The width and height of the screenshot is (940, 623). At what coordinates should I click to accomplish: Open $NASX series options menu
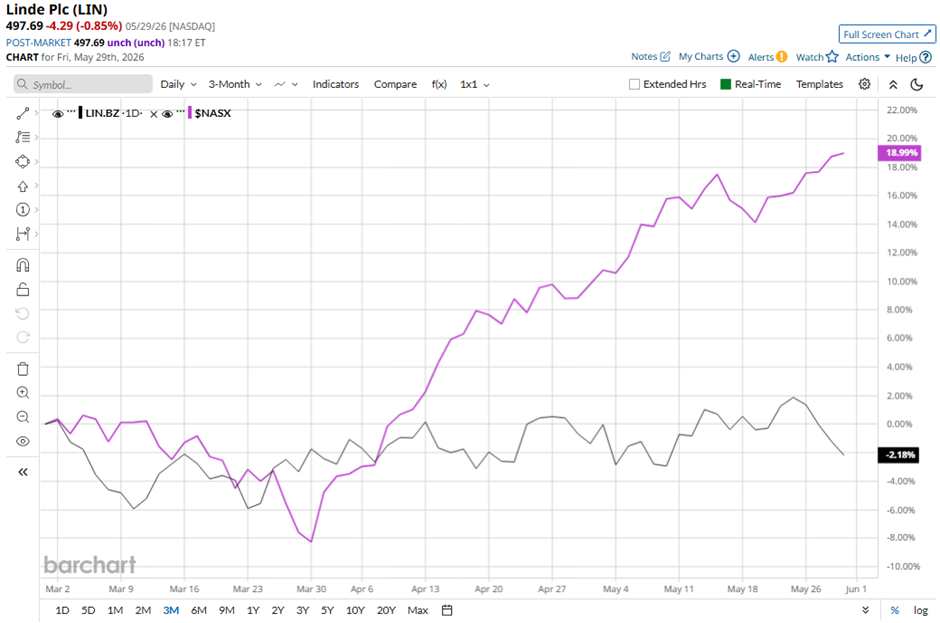pos(180,112)
